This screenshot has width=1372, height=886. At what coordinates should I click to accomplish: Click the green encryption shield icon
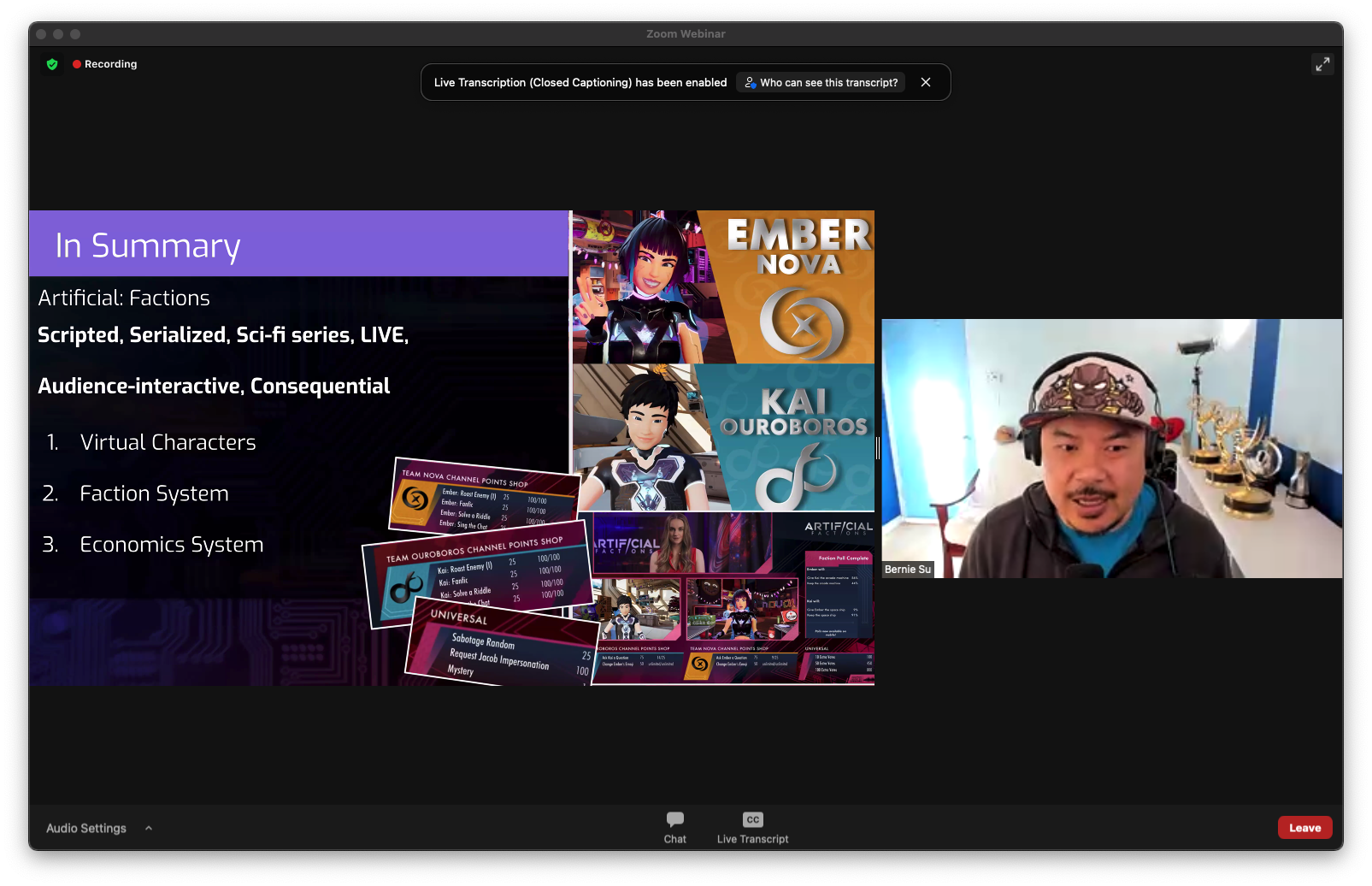(x=52, y=64)
